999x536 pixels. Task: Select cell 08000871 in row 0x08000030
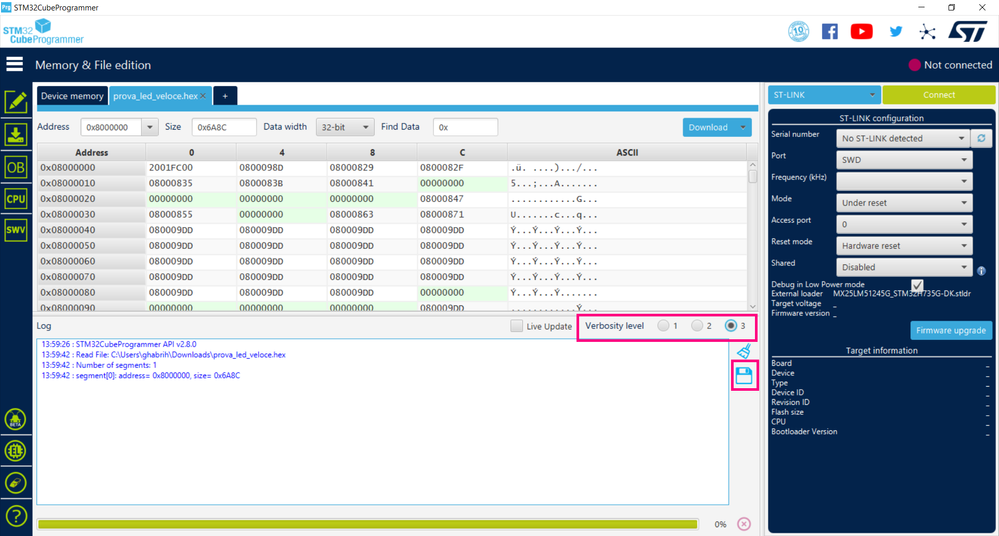click(x=462, y=215)
